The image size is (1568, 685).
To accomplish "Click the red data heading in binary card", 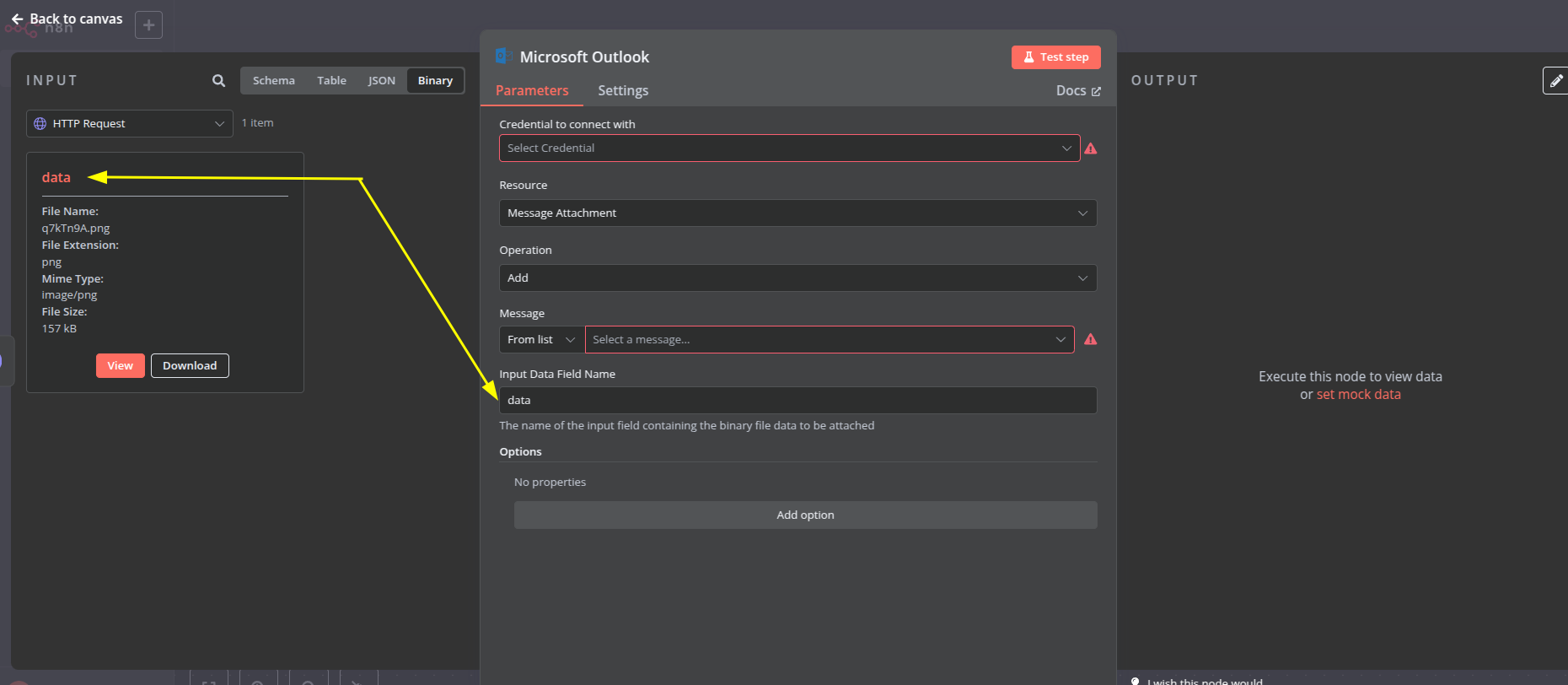I will (56, 177).
